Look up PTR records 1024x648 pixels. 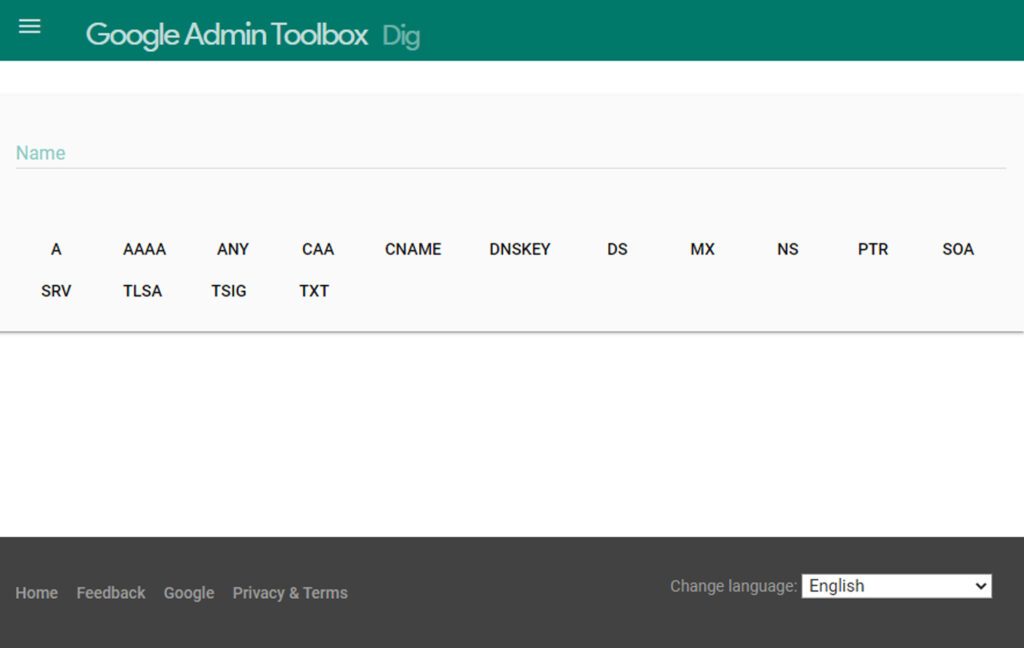(873, 249)
